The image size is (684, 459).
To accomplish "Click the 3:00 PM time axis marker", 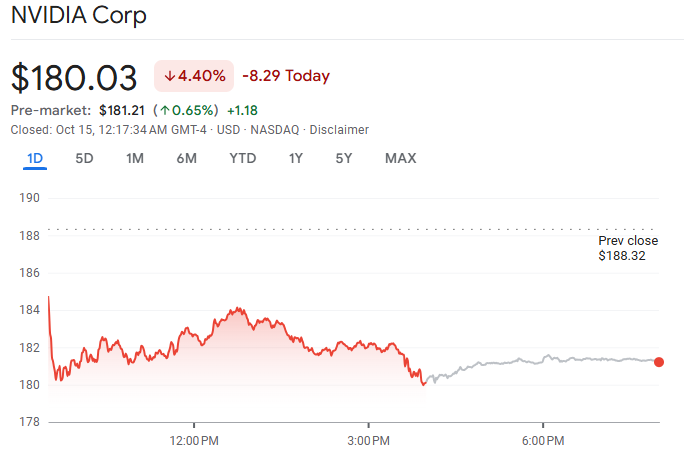I will [x=368, y=440].
